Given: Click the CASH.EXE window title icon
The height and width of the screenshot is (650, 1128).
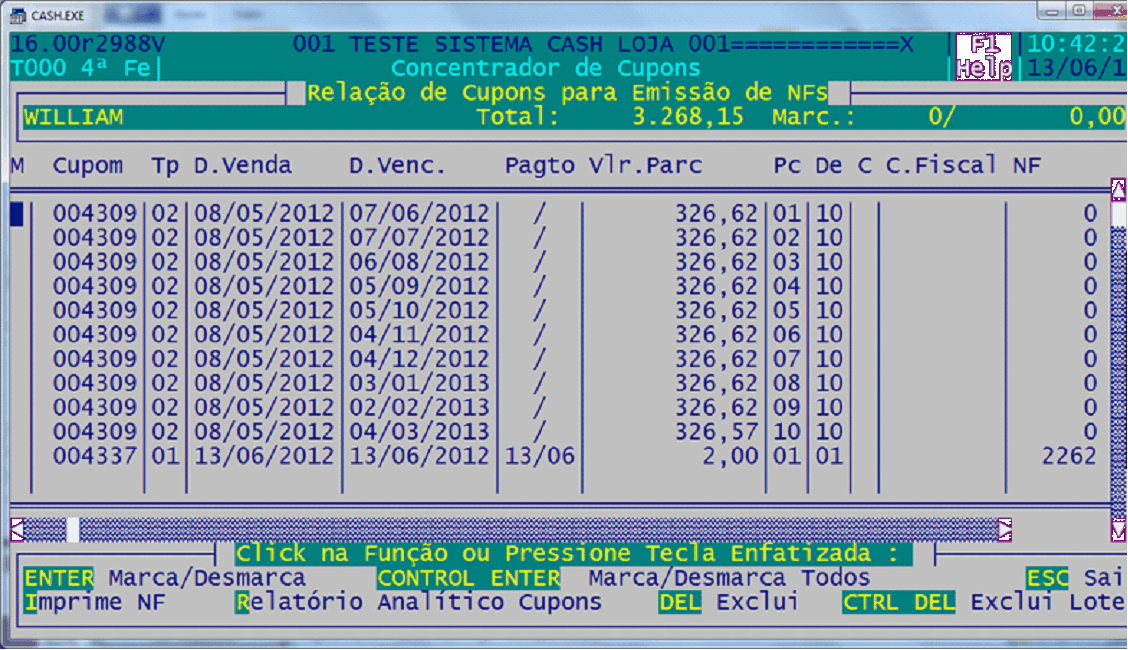Looking at the screenshot, I should [x=17, y=15].
